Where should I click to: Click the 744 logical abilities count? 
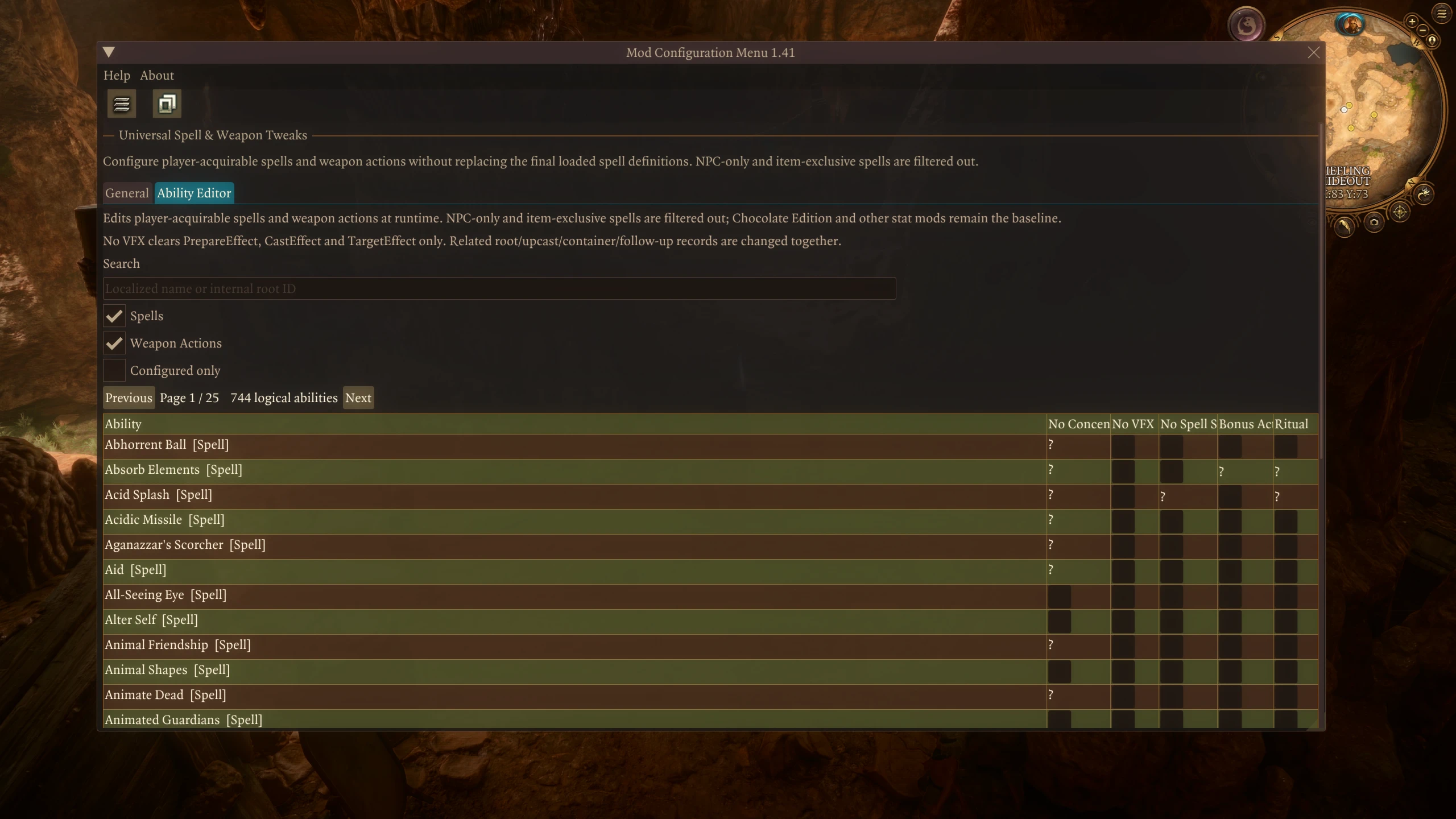tap(284, 398)
